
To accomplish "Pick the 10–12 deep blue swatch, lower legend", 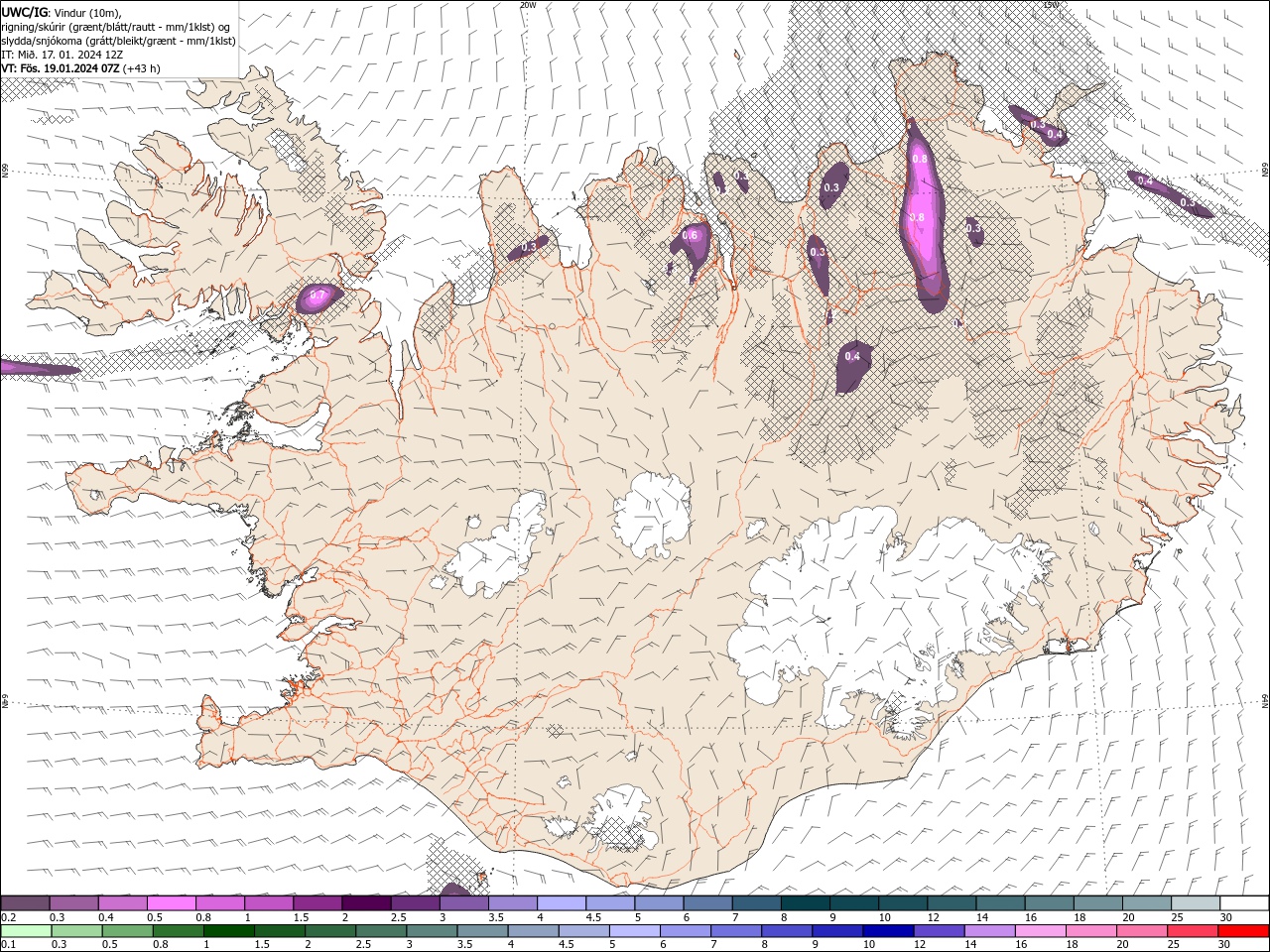I will [888, 931].
